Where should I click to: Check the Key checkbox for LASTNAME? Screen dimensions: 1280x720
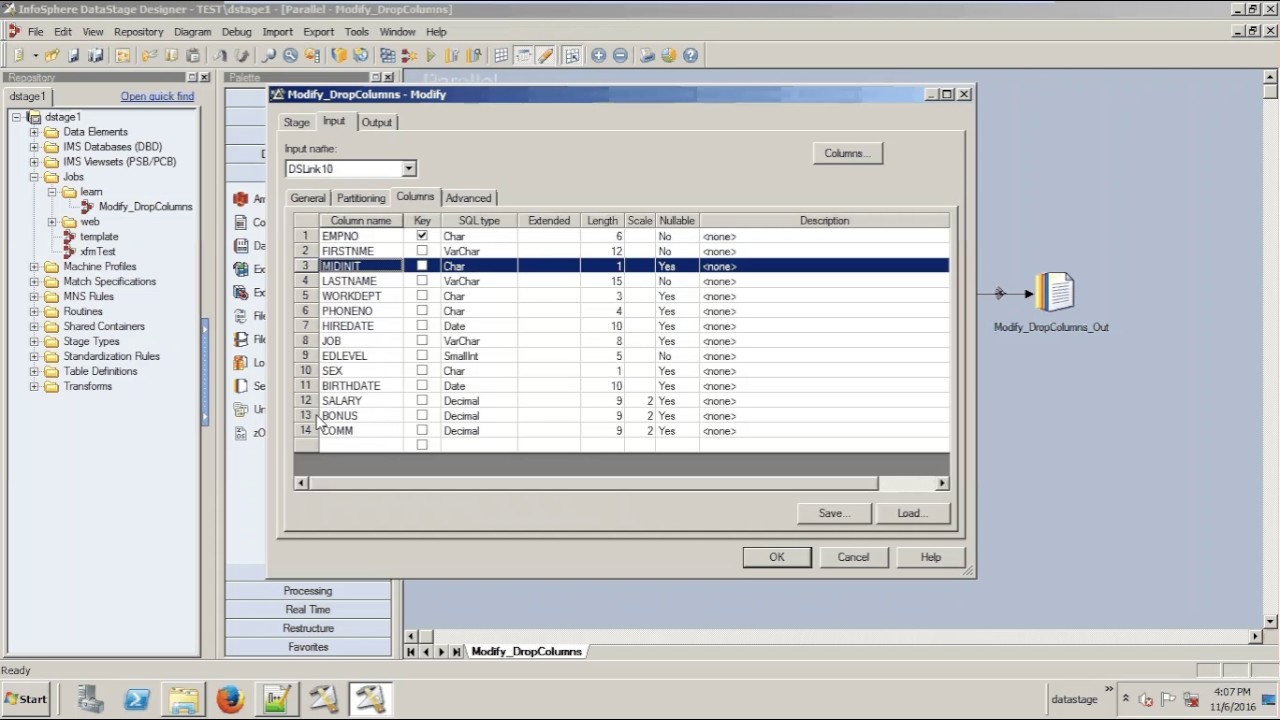click(x=422, y=281)
